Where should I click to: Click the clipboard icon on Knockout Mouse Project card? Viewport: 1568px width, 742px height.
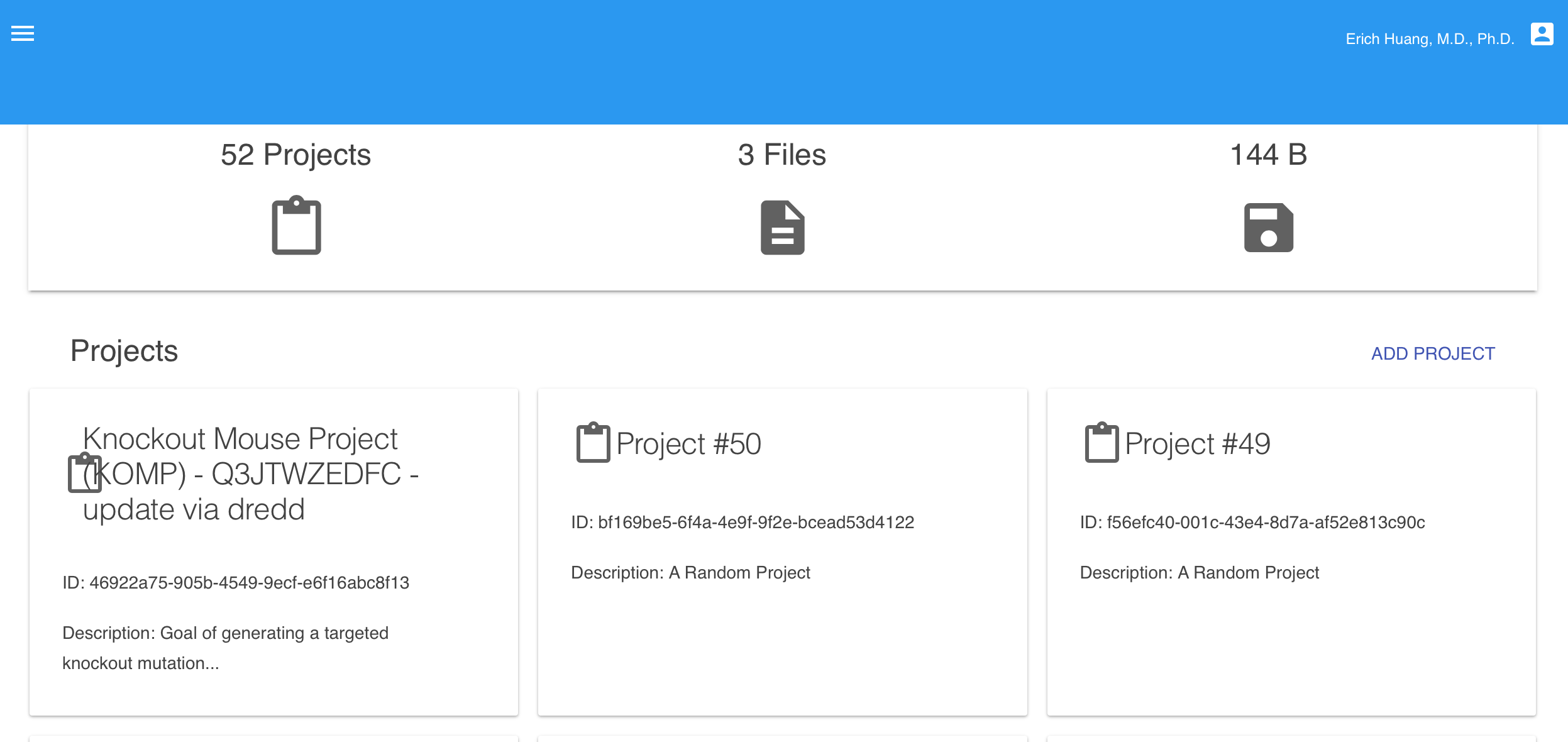[84, 473]
